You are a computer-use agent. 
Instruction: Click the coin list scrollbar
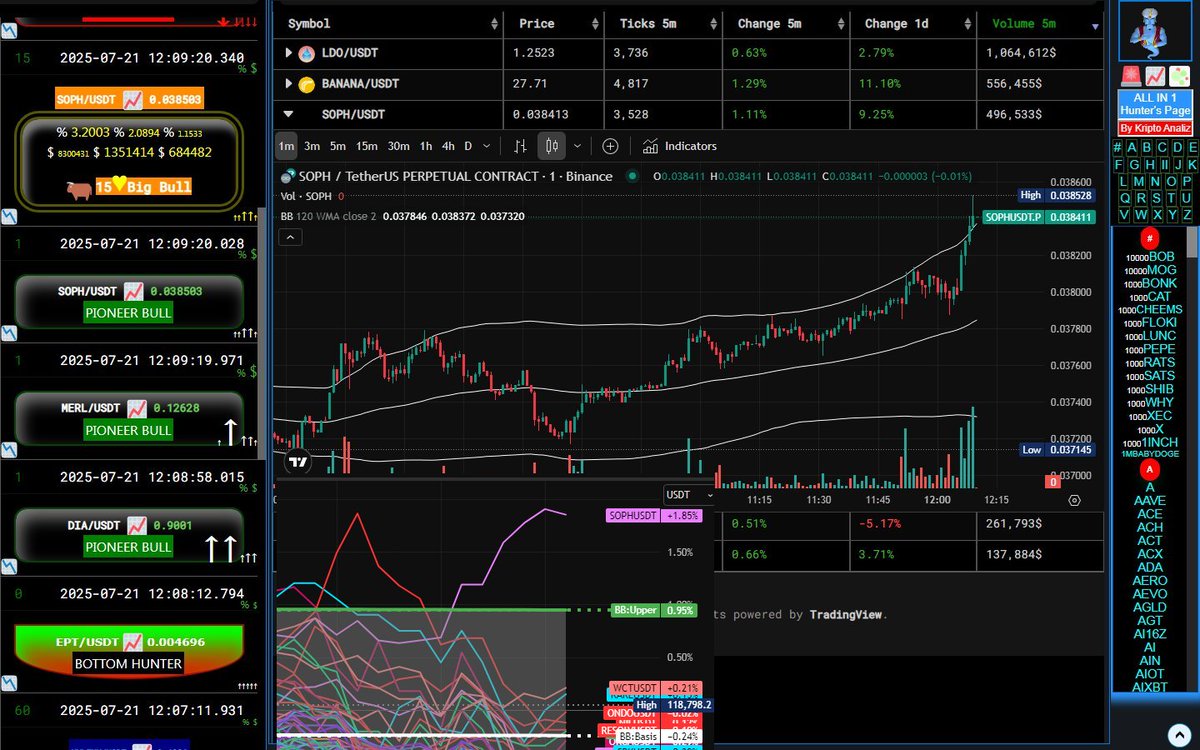pyautogui.click(x=1192, y=242)
